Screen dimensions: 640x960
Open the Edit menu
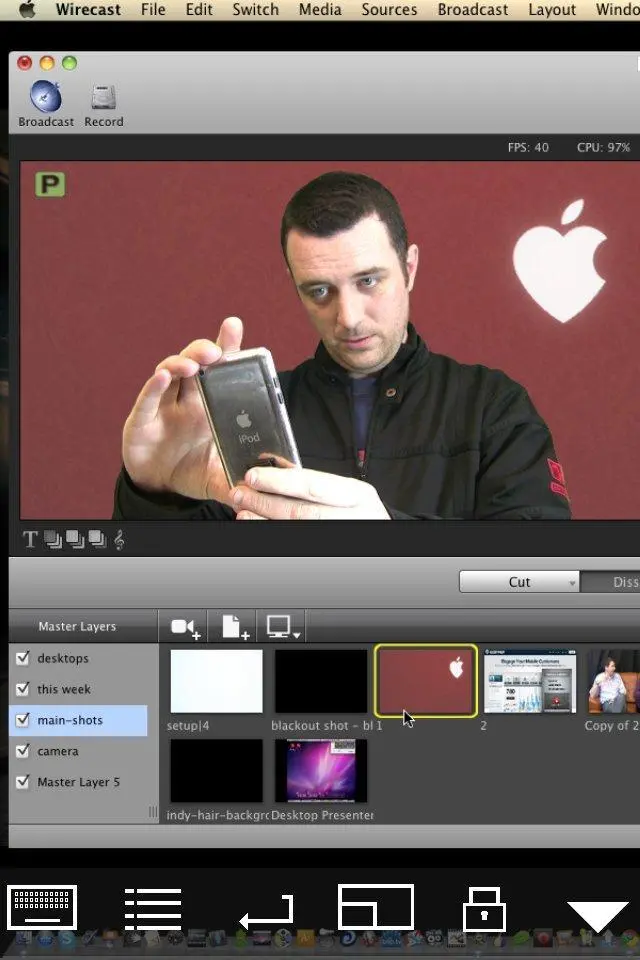click(199, 10)
